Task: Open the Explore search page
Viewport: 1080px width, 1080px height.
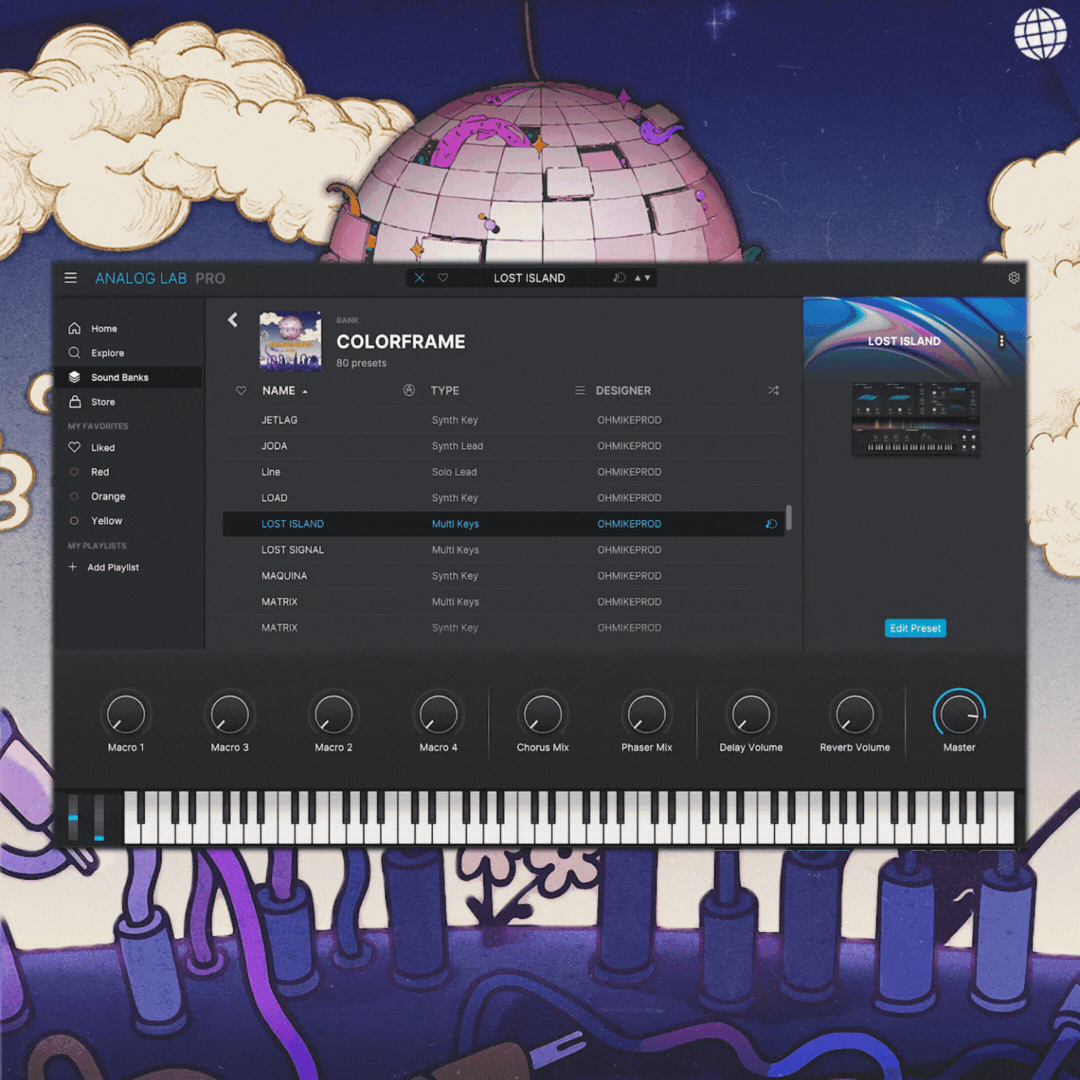Action: coord(107,353)
